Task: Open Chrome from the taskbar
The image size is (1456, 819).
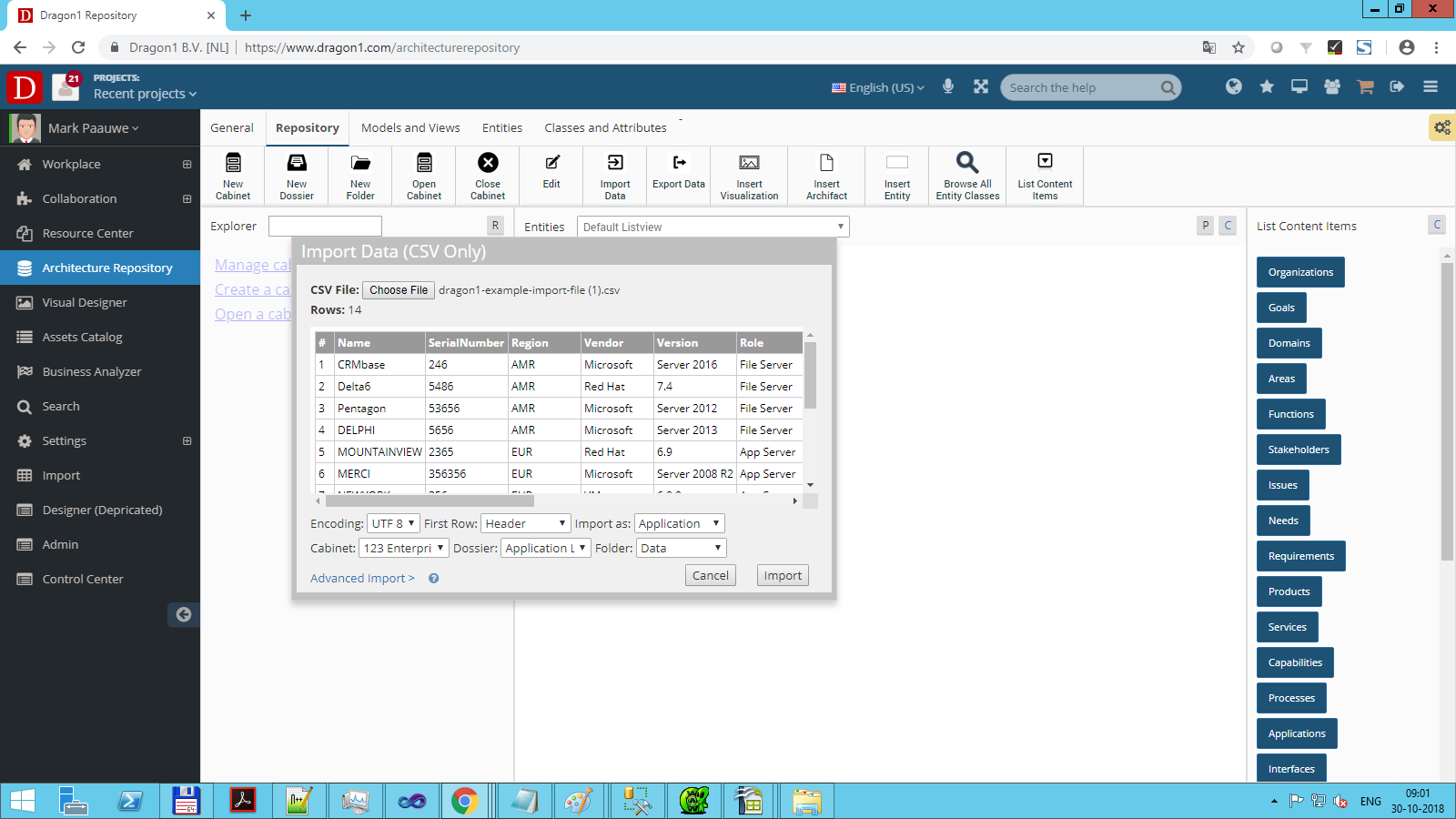Action: coord(464,801)
